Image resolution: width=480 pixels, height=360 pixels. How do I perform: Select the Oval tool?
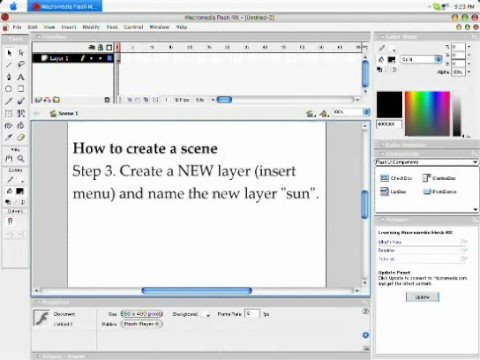coord(9,89)
